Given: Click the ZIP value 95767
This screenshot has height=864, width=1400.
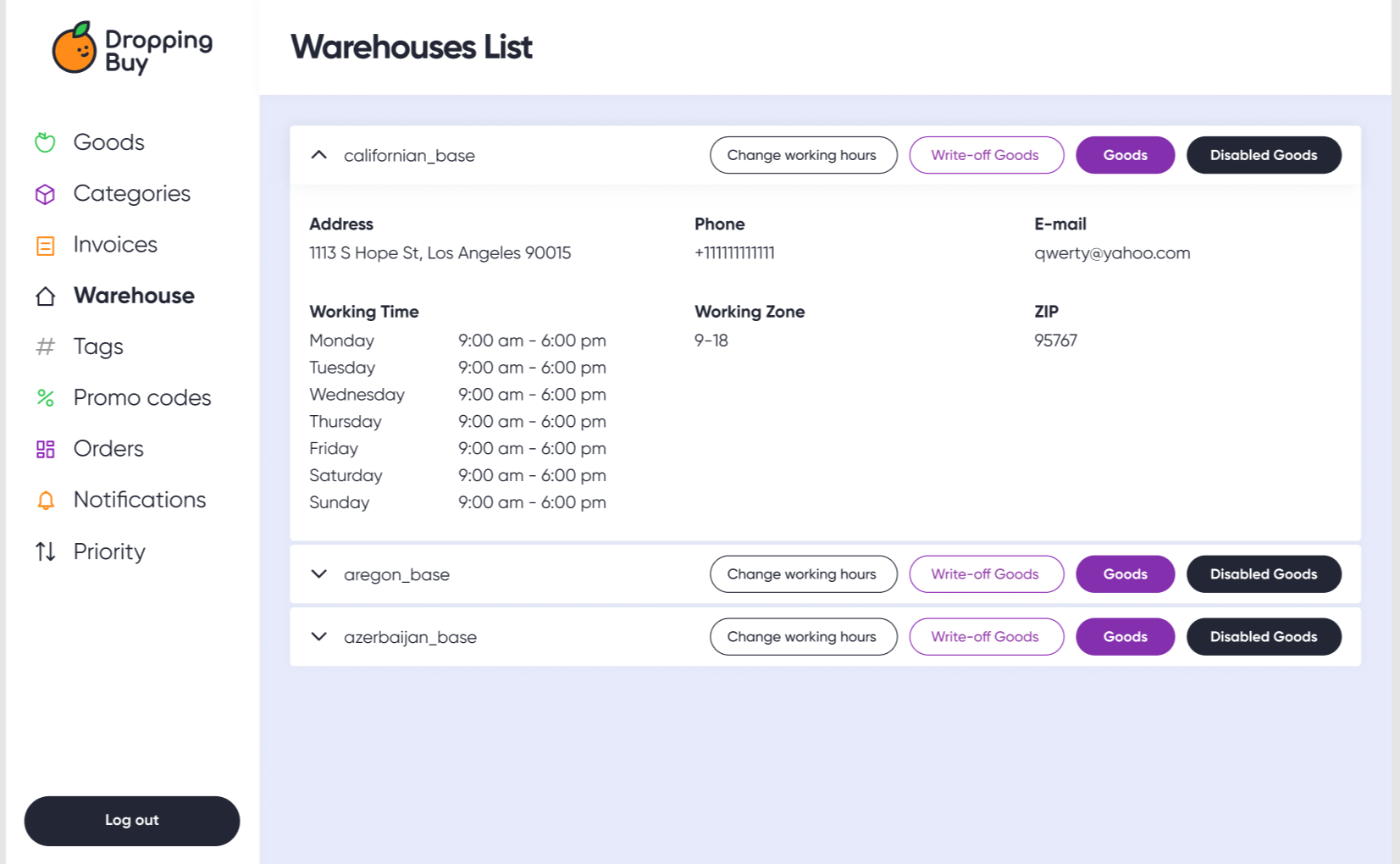Looking at the screenshot, I should tap(1055, 341).
